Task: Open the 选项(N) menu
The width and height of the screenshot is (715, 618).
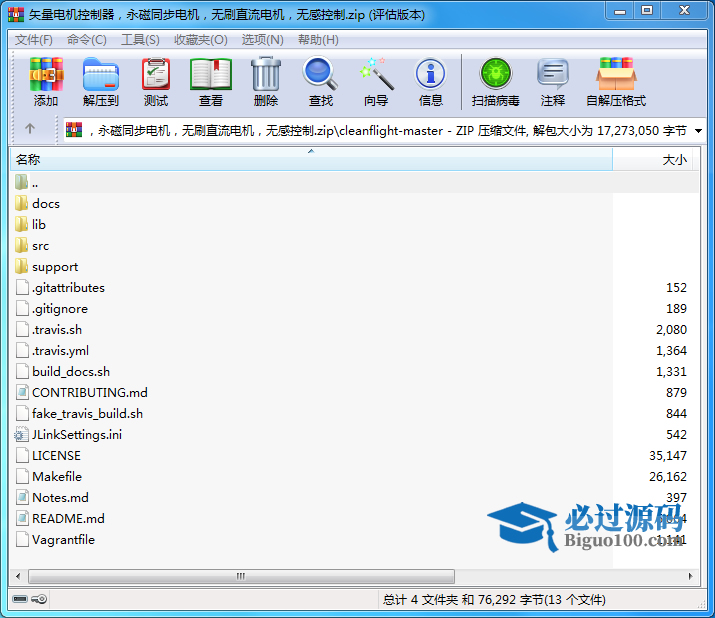Action: point(263,40)
